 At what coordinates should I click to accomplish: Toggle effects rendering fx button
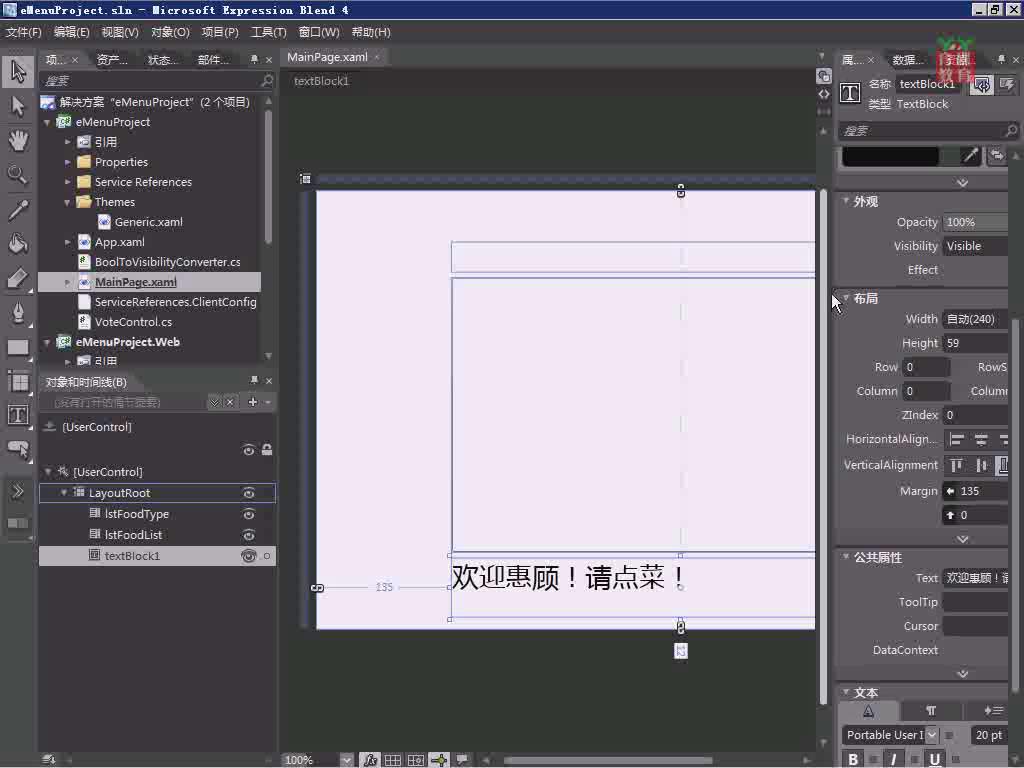(x=370, y=760)
